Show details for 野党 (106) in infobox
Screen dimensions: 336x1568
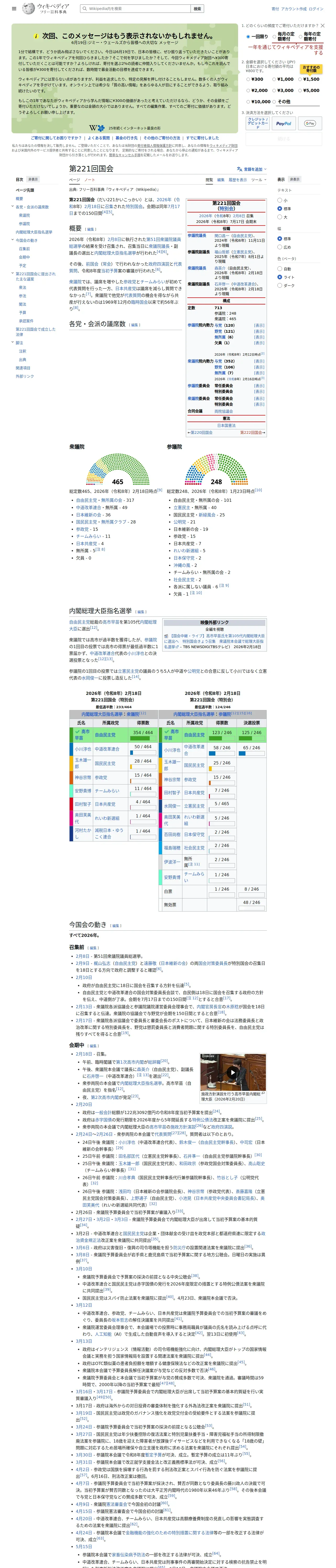click(259, 367)
